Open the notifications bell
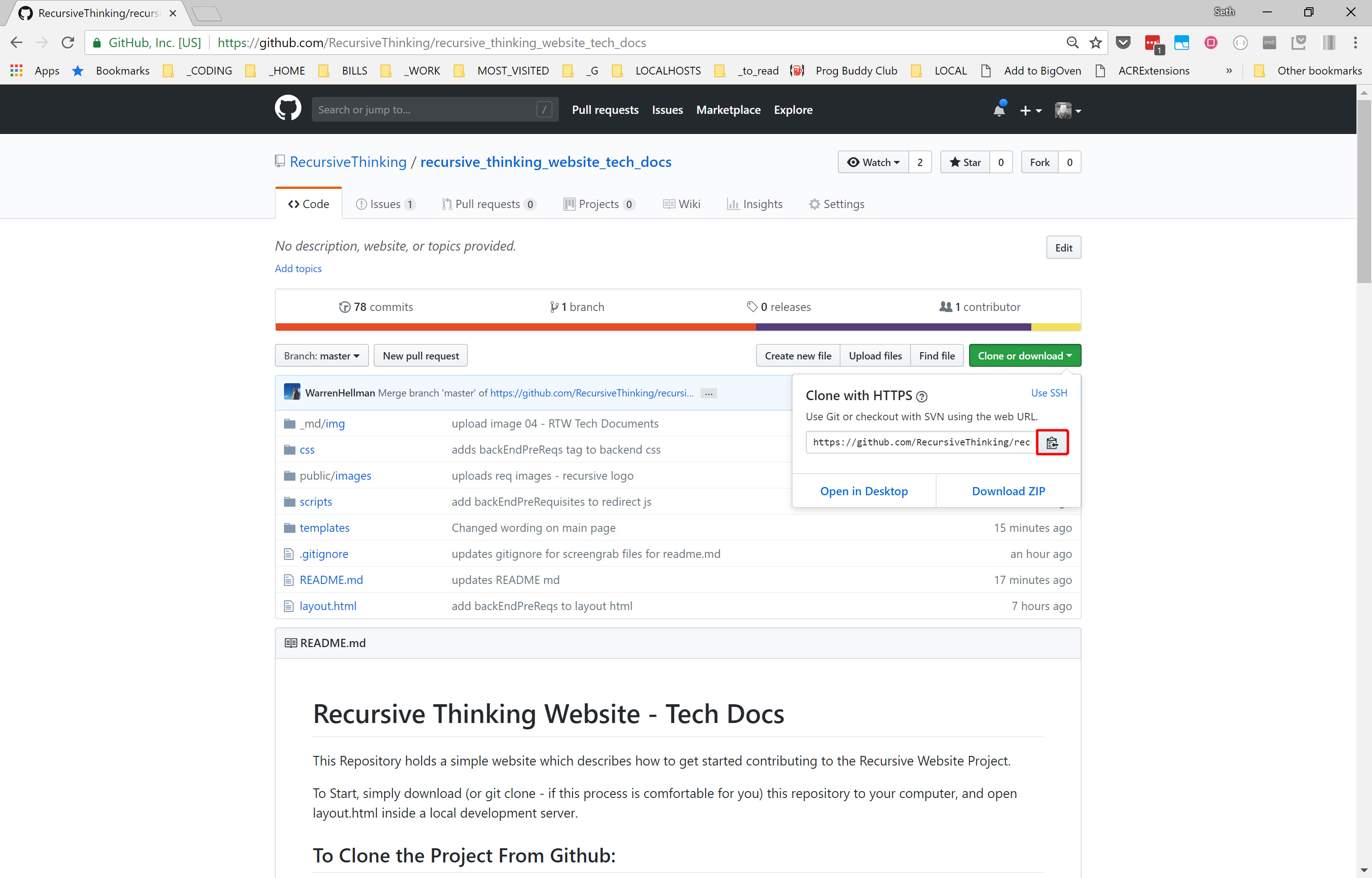Screen dimensions: 1372x878 [x=999, y=110]
